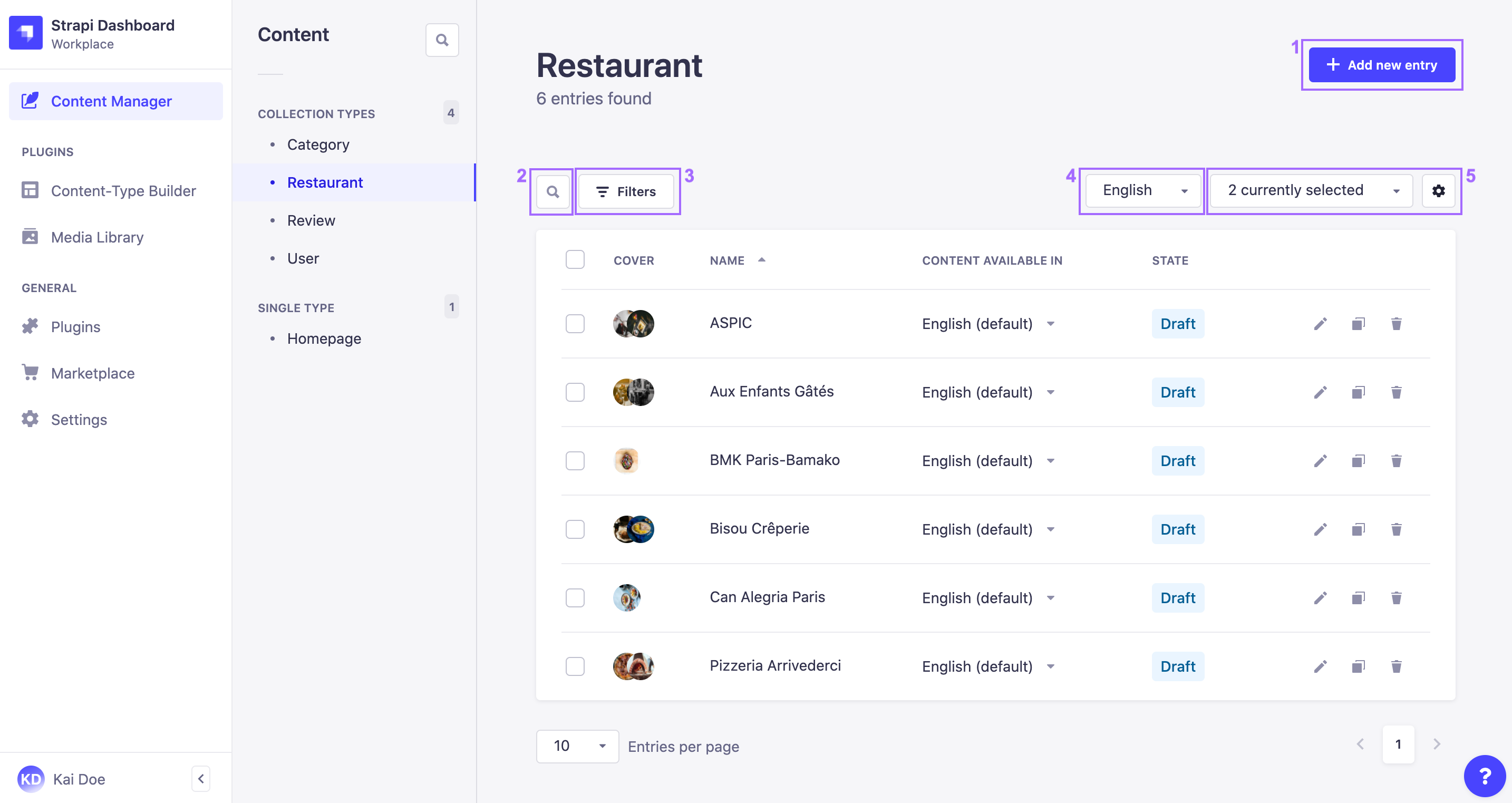Open the entries search magnifier above the table

552,191
